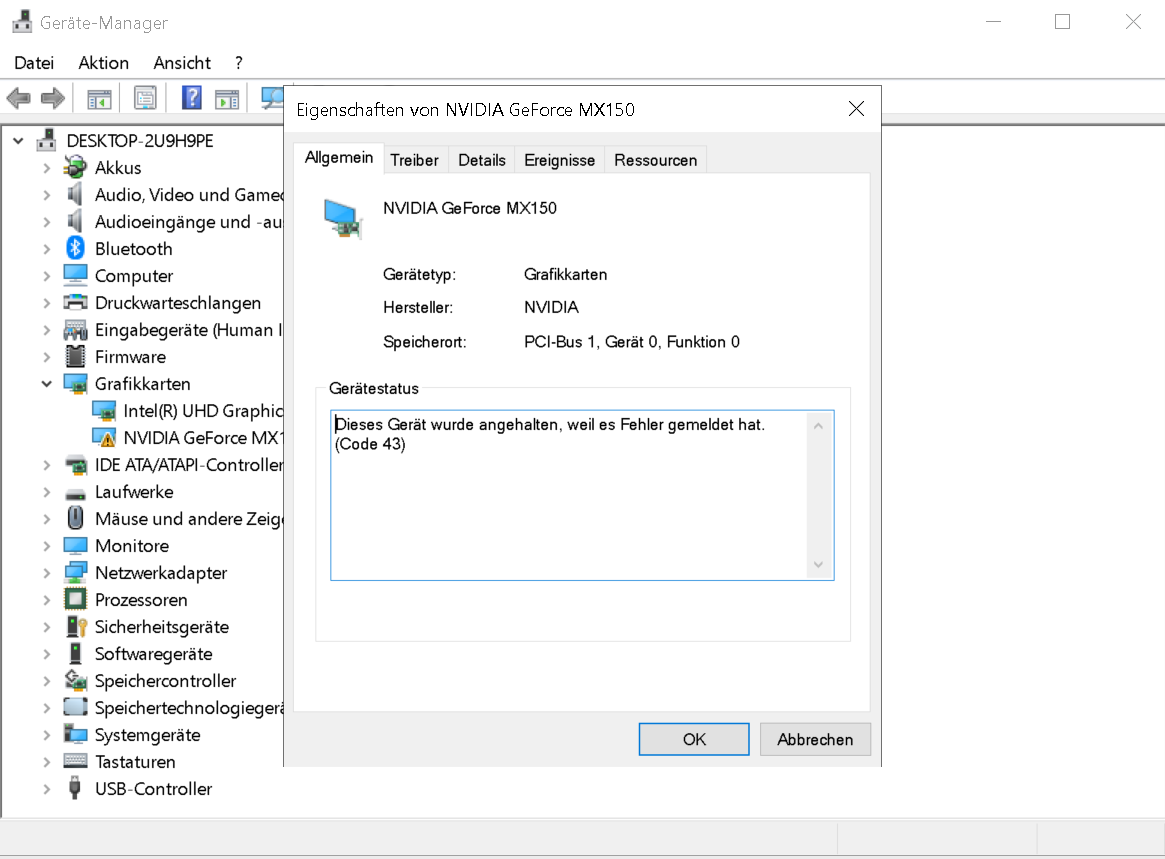Select the Speichercontroller icon
1165x859 pixels.
point(75,680)
